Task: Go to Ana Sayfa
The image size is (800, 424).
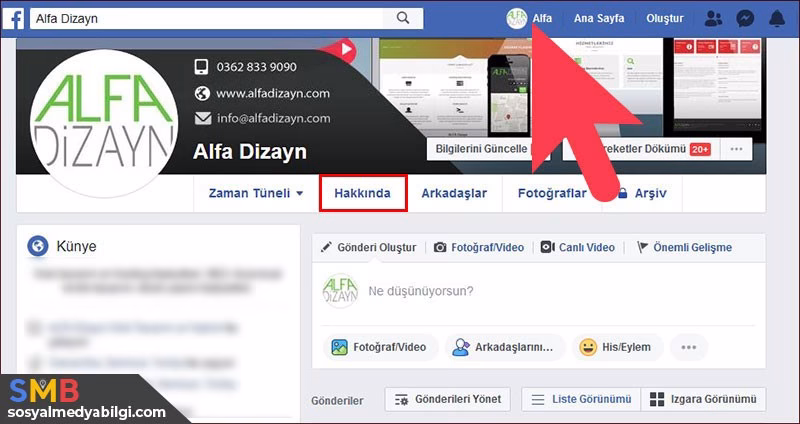Action: [x=599, y=18]
